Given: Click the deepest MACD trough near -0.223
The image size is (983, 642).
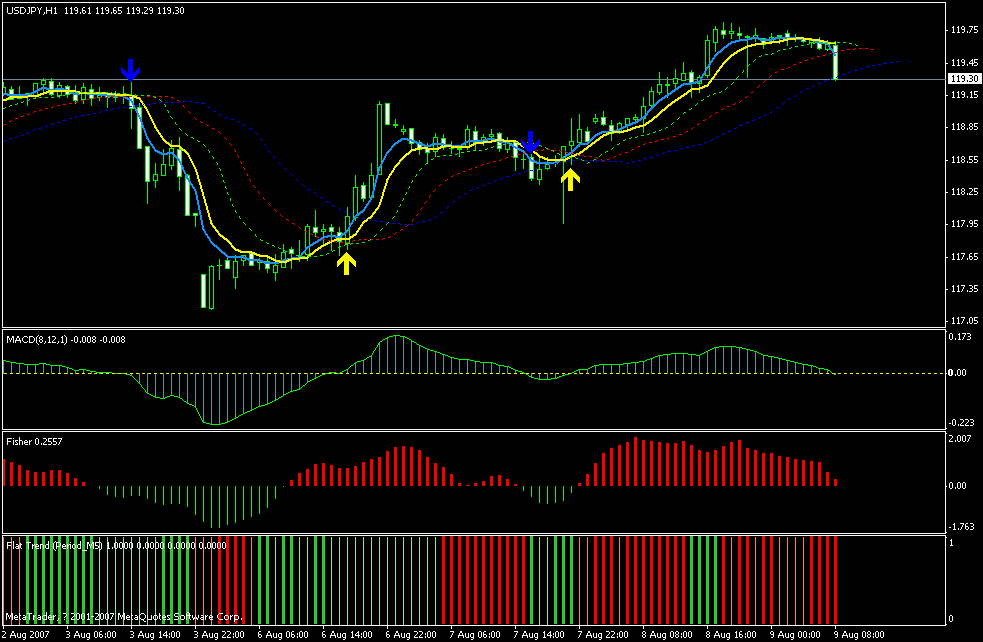Looking at the screenshot, I should (215, 423).
